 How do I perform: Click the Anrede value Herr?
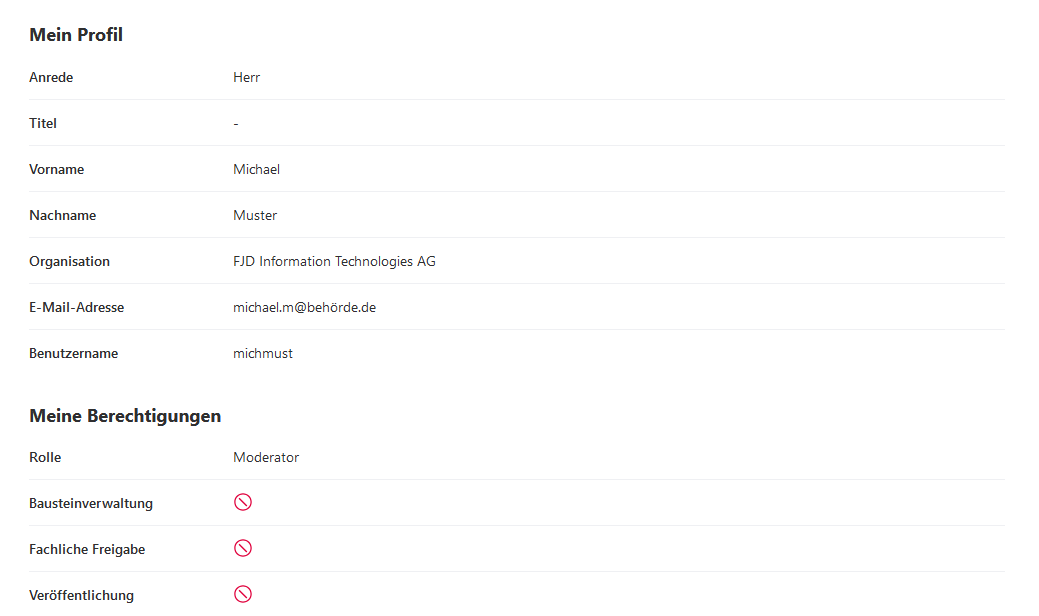click(246, 78)
